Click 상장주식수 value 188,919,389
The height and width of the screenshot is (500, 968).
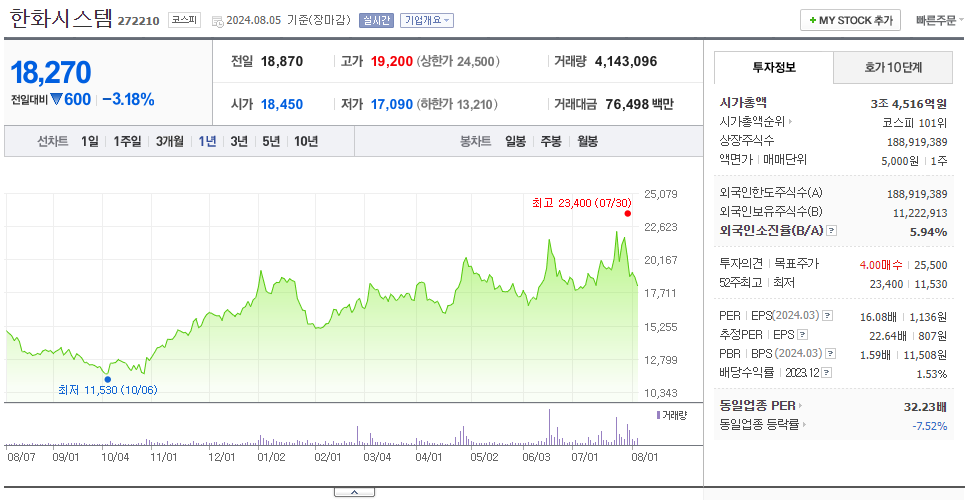click(x=917, y=142)
